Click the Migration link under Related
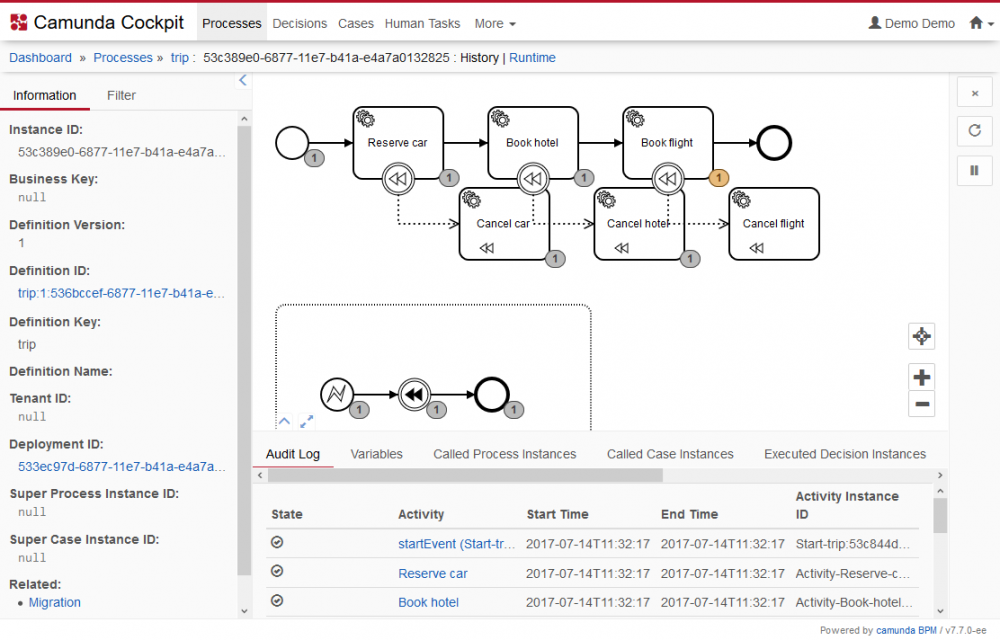The image size is (1000, 640). pyautogui.click(x=55, y=602)
